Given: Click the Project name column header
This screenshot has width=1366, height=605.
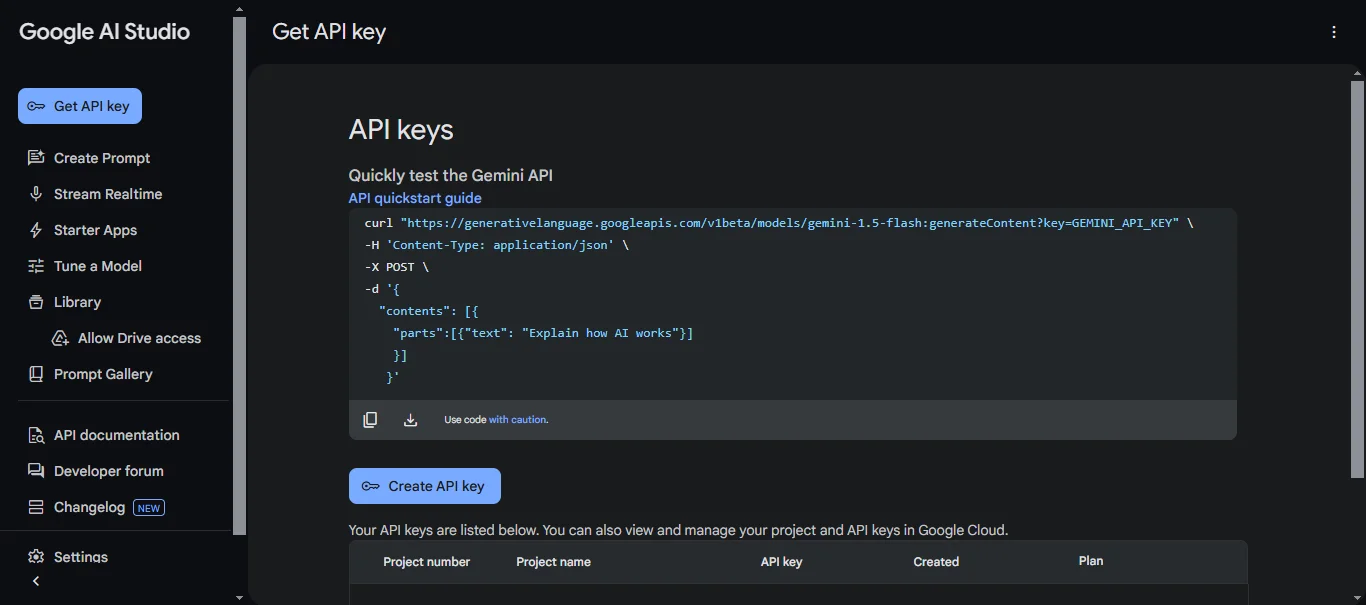Looking at the screenshot, I should tap(553, 562).
